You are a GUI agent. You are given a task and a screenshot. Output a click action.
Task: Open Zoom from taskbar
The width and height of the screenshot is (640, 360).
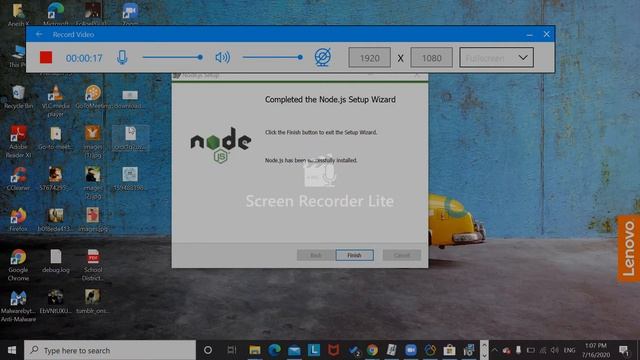411,350
